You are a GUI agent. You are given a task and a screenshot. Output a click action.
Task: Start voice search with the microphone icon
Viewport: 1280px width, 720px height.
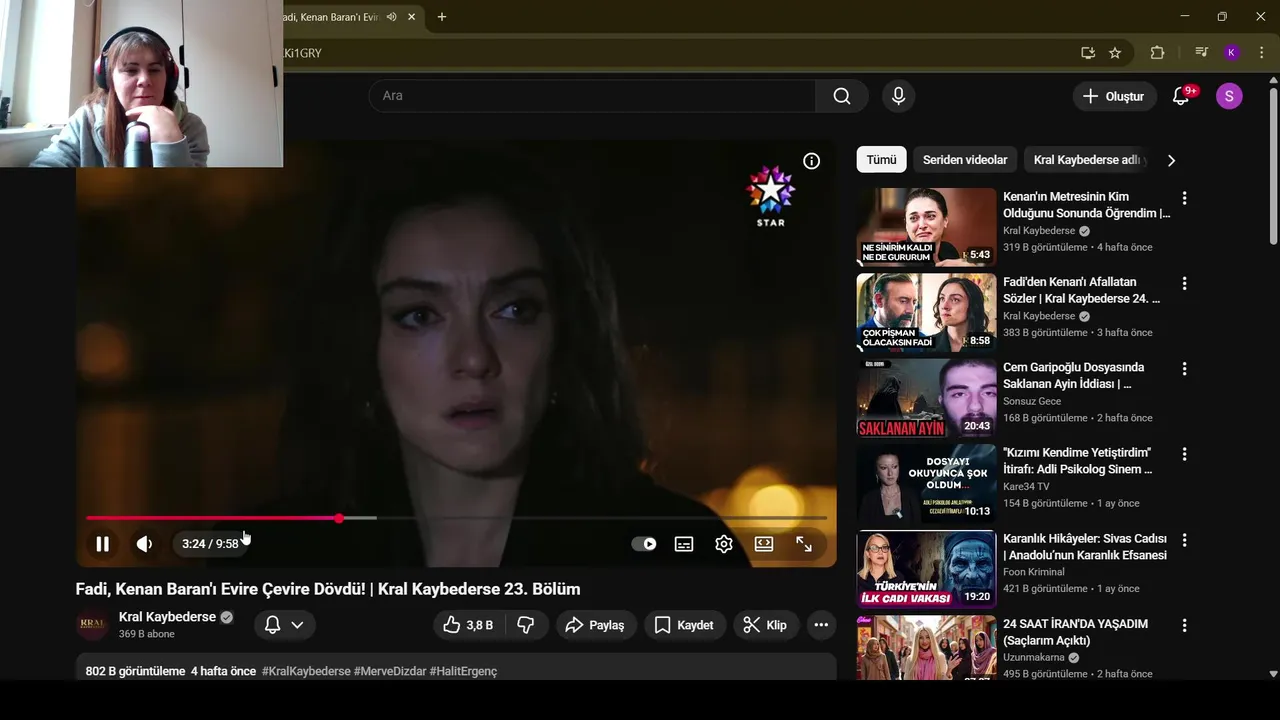click(898, 96)
